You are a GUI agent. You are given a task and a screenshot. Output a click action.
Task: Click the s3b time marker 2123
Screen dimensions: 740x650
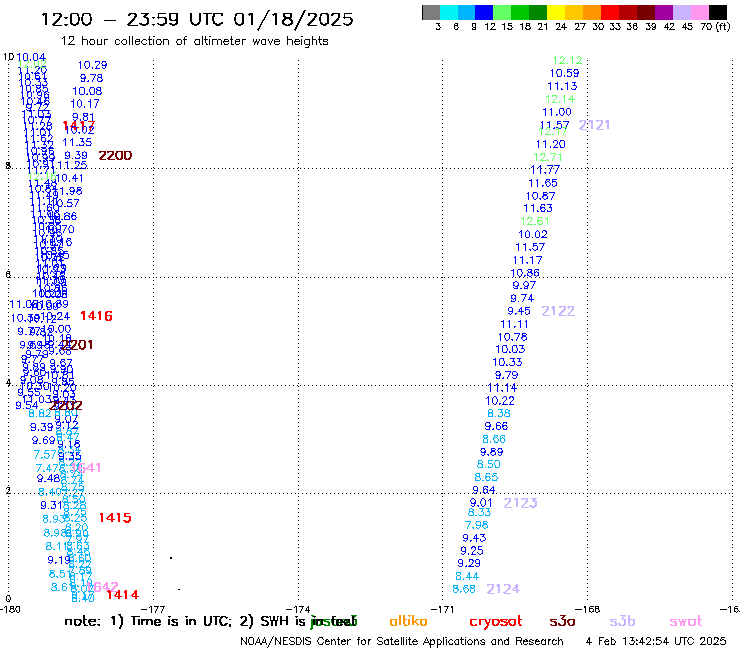click(520, 503)
